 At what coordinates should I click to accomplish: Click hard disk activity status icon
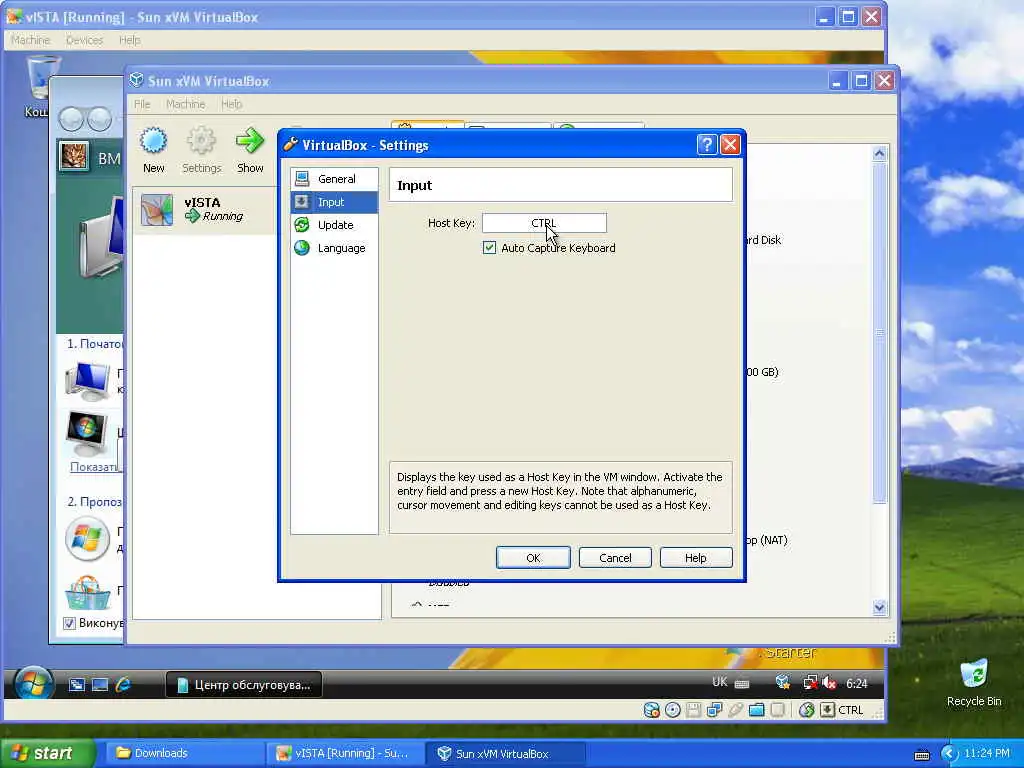coord(651,710)
